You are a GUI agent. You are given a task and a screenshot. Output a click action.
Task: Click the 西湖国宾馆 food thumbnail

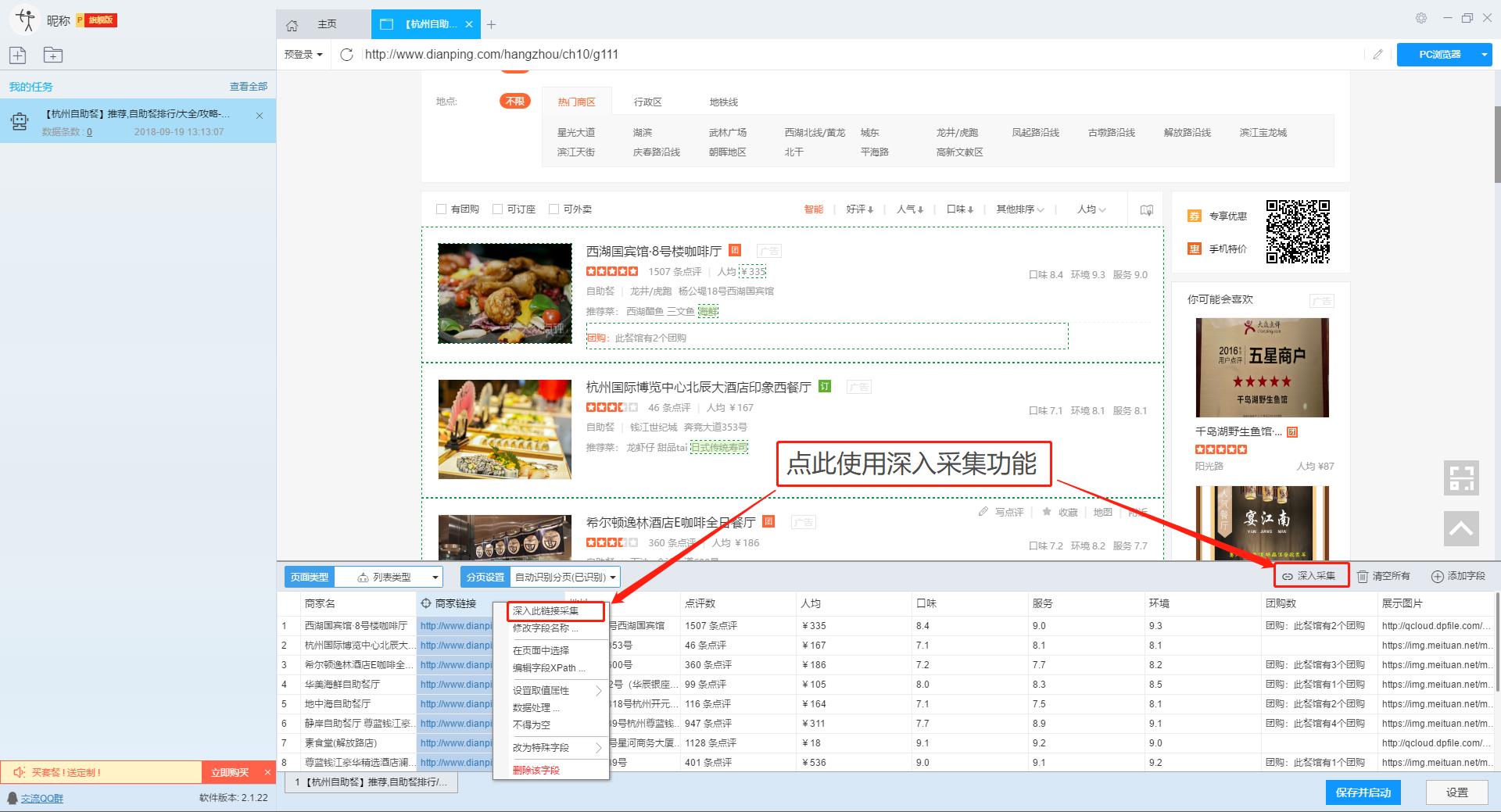[x=505, y=293]
